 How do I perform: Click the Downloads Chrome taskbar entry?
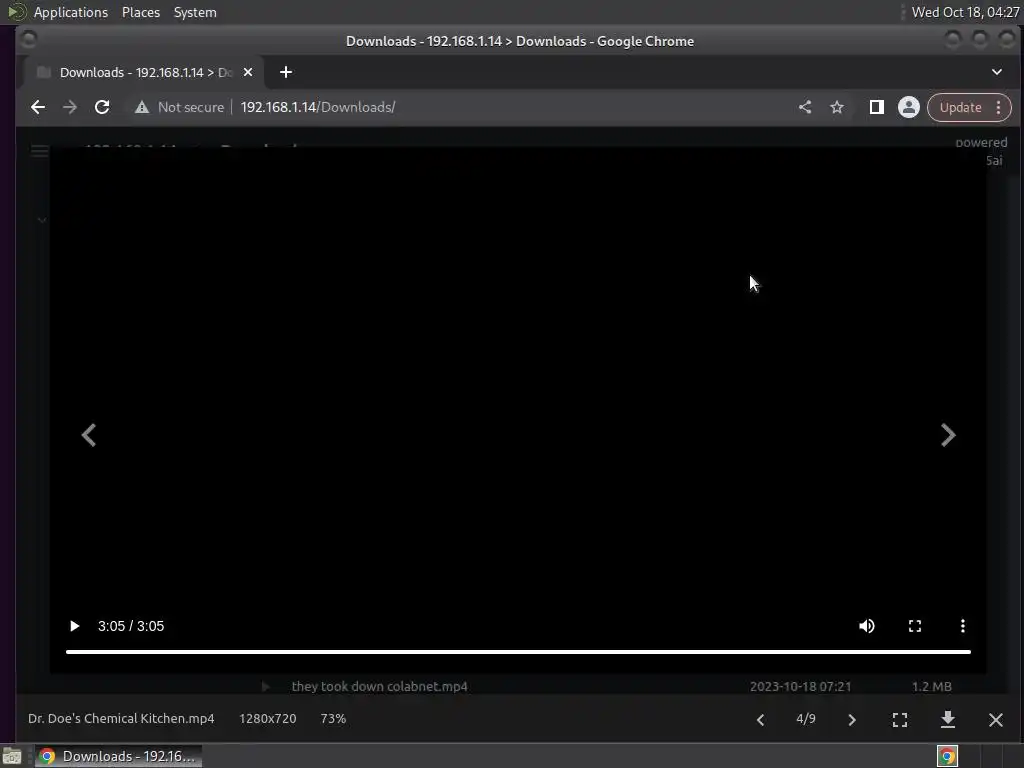tap(118, 756)
